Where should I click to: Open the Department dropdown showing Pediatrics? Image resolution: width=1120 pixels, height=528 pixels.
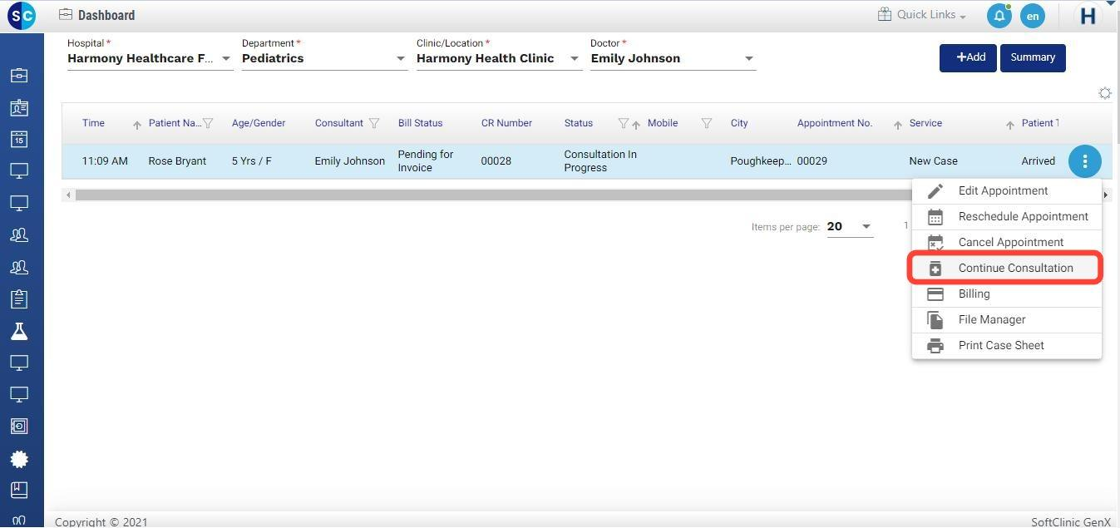(x=324, y=59)
